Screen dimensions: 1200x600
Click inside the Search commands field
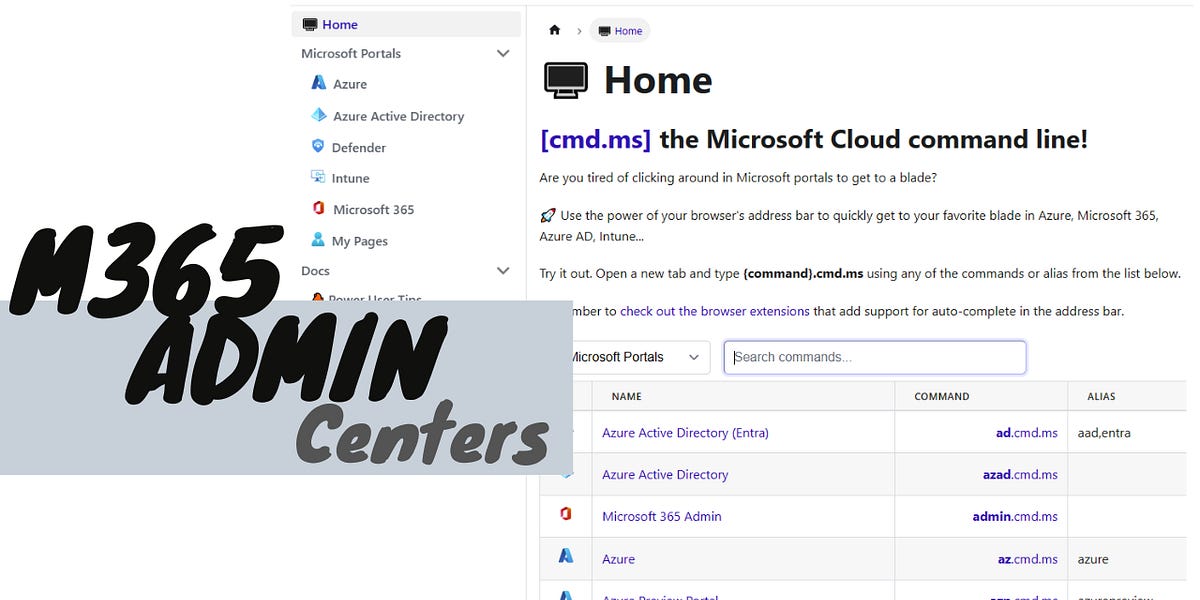874,357
